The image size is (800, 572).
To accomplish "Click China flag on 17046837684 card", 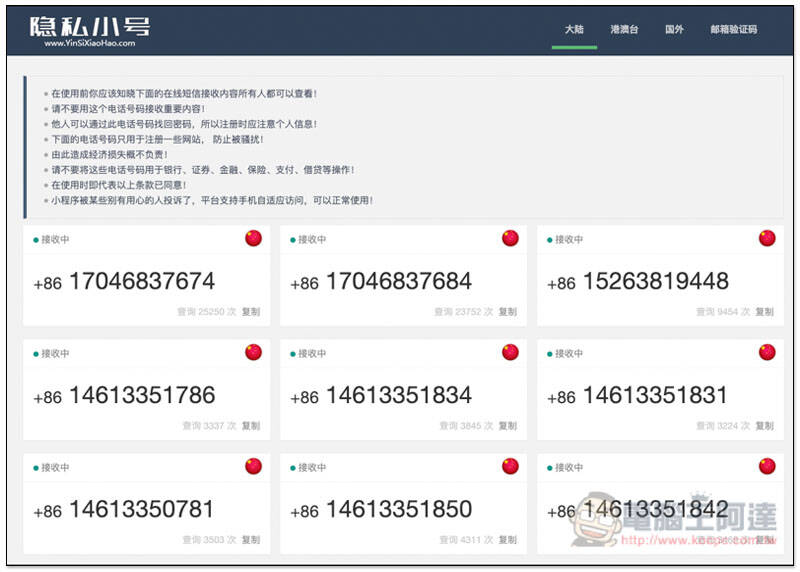I will 510,238.
